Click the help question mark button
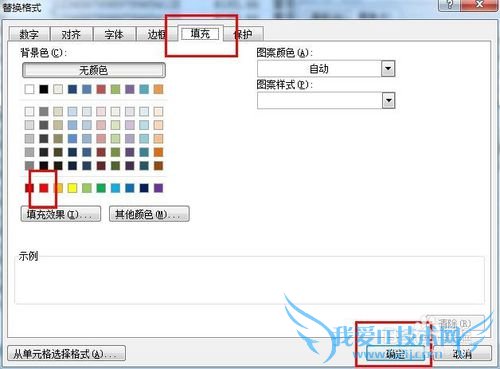The height and width of the screenshot is (369, 500). click(x=449, y=5)
